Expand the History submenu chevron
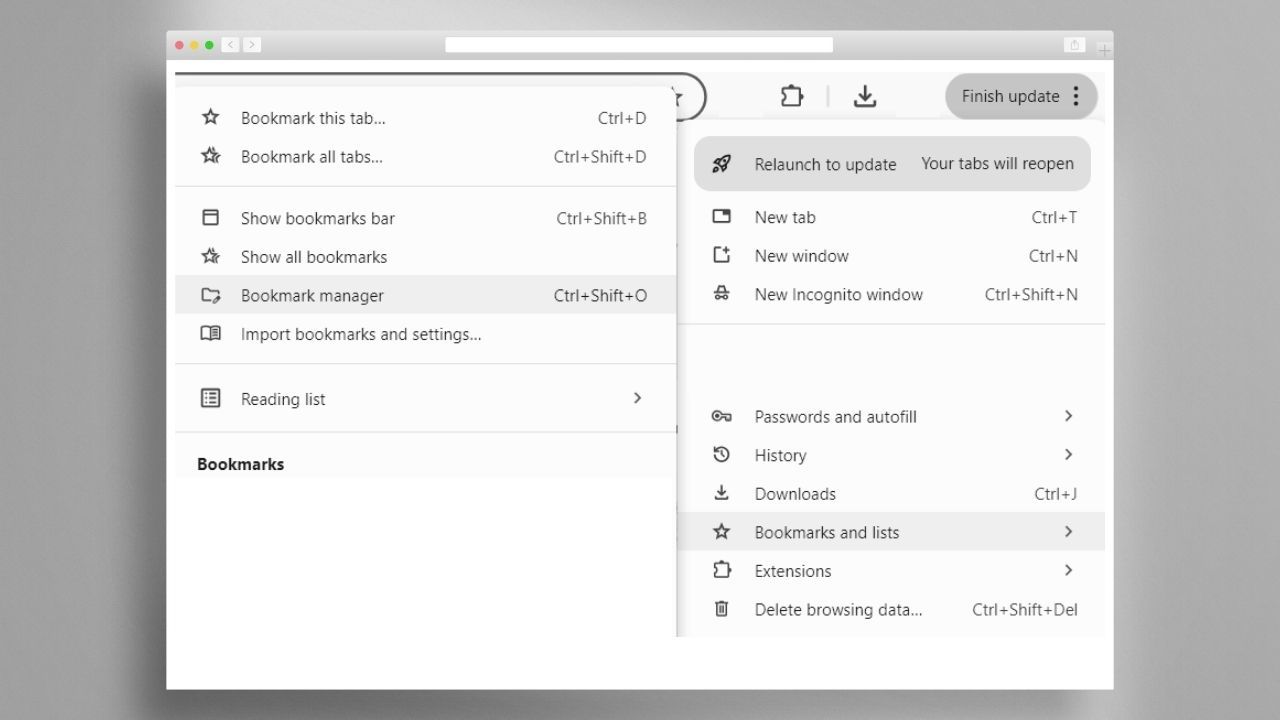This screenshot has height=720, width=1280. [1068, 455]
